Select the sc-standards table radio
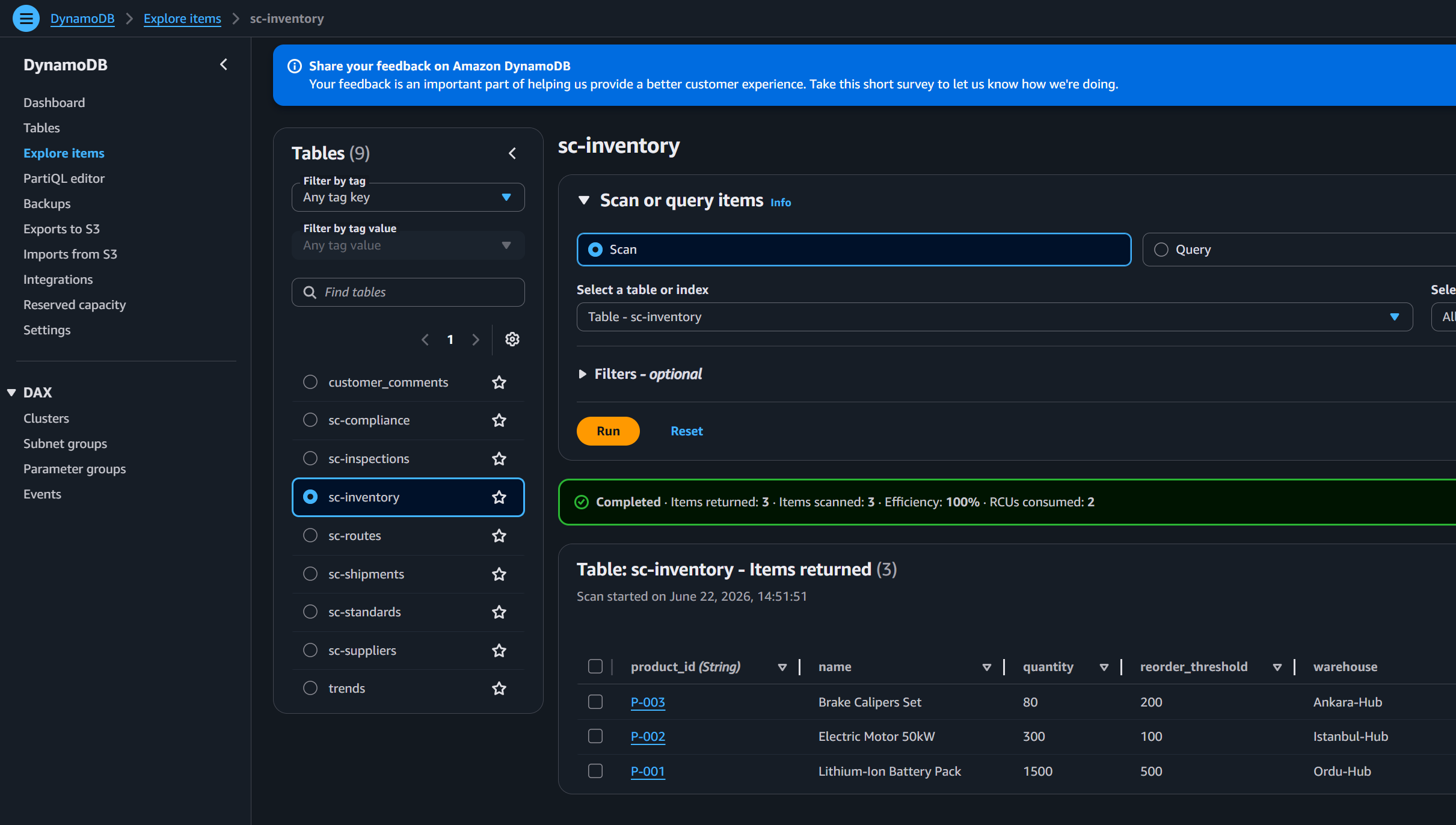1456x825 pixels. pyautogui.click(x=310, y=612)
